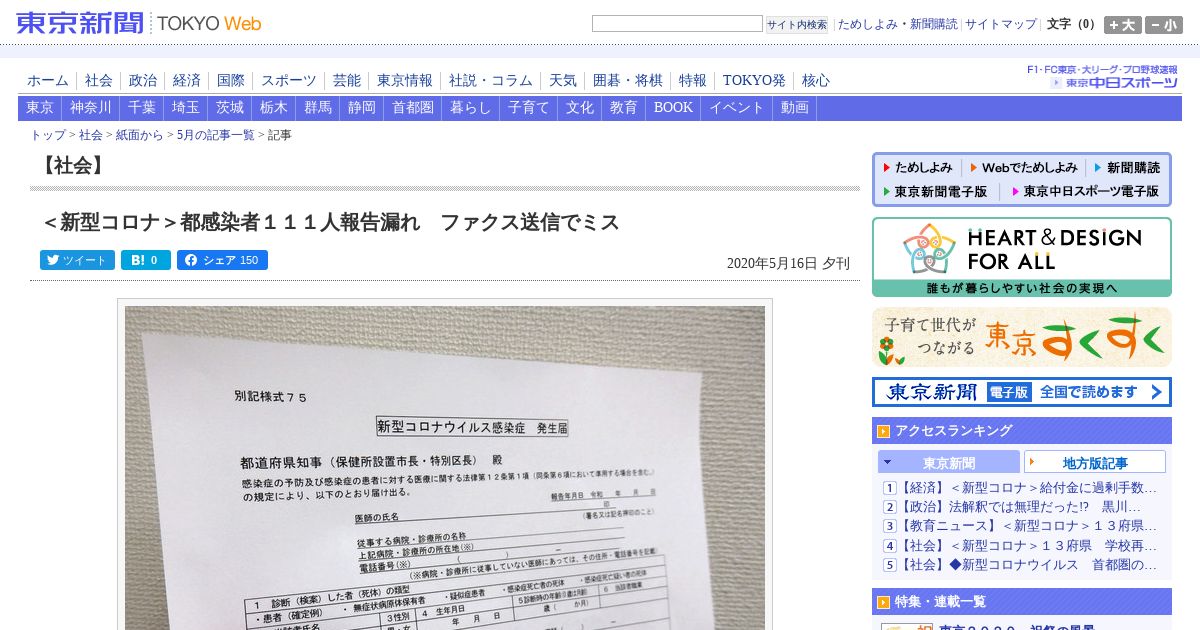Open the 社説・コラム main menu item

coord(491,81)
